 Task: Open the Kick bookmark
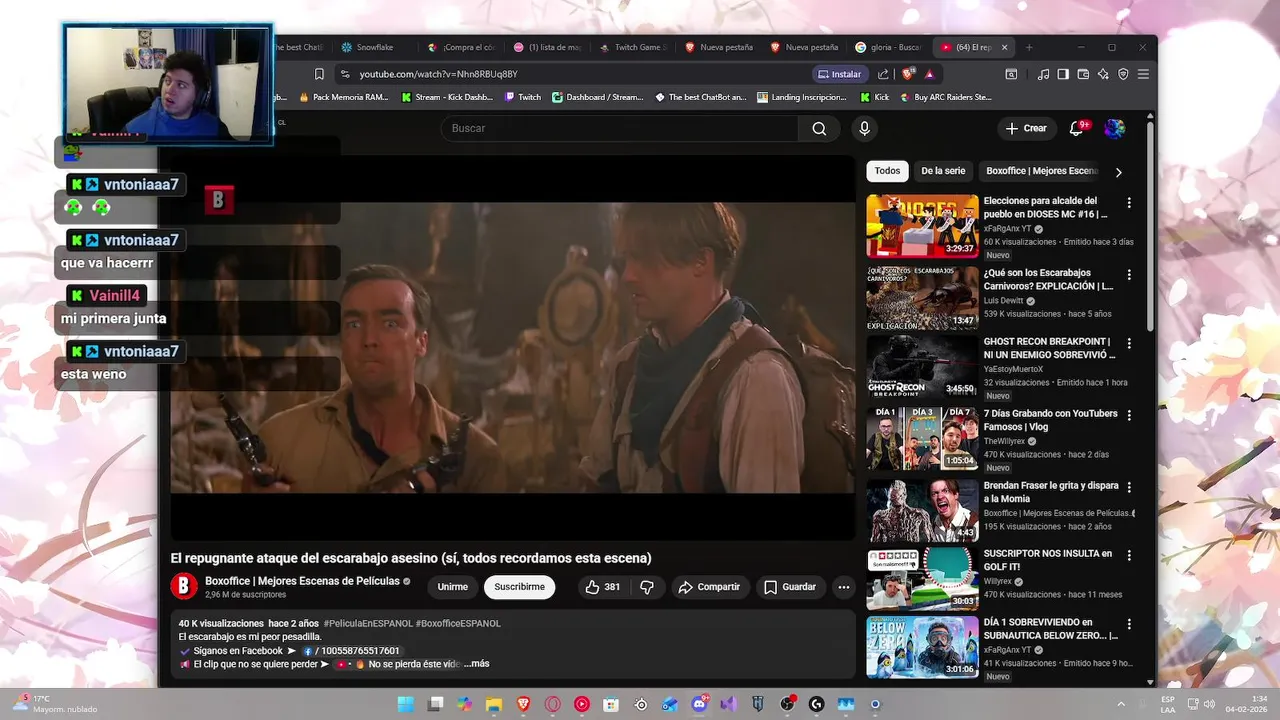(874, 97)
